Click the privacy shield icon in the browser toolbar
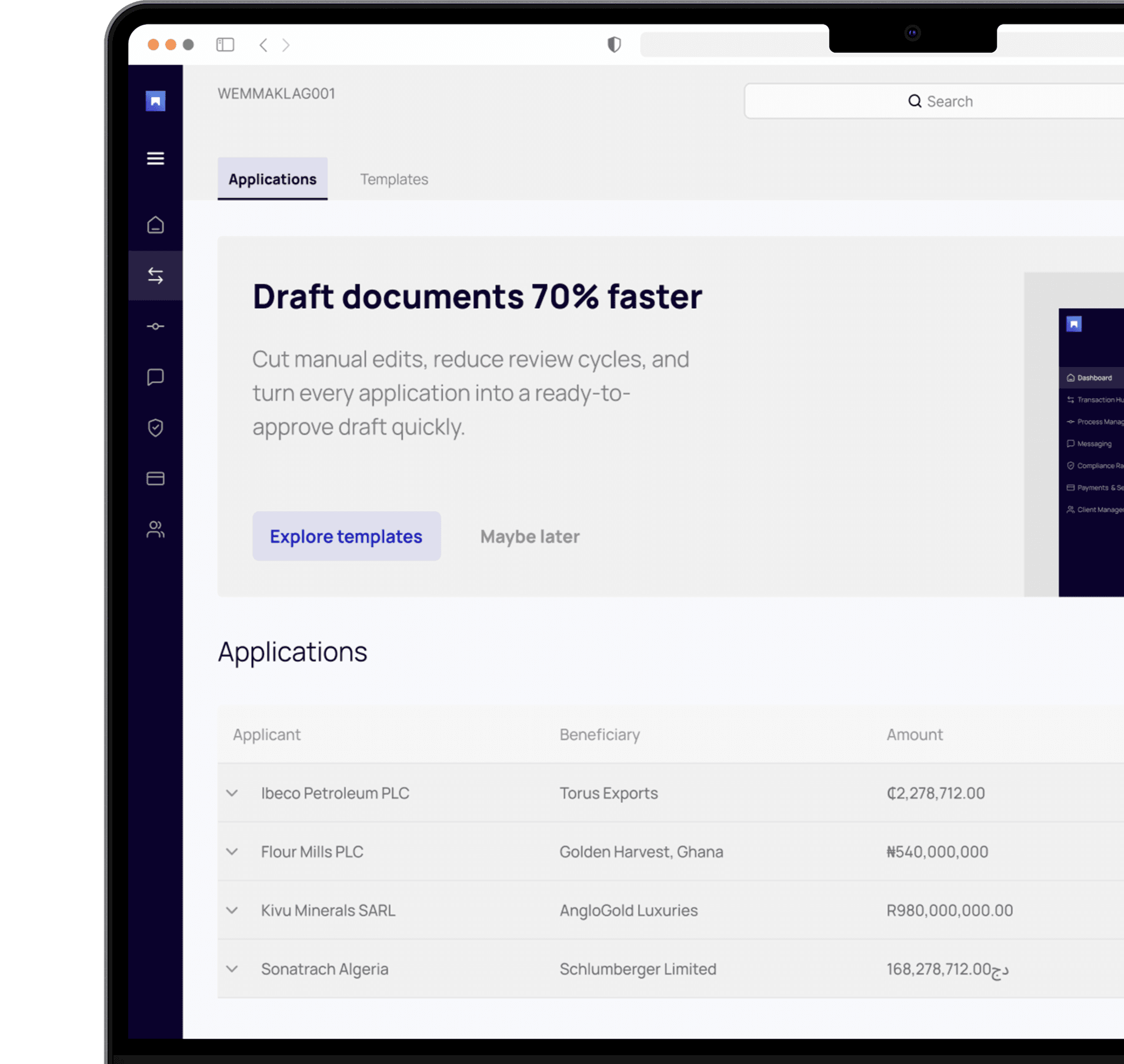The image size is (1124, 1064). (x=614, y=45)
